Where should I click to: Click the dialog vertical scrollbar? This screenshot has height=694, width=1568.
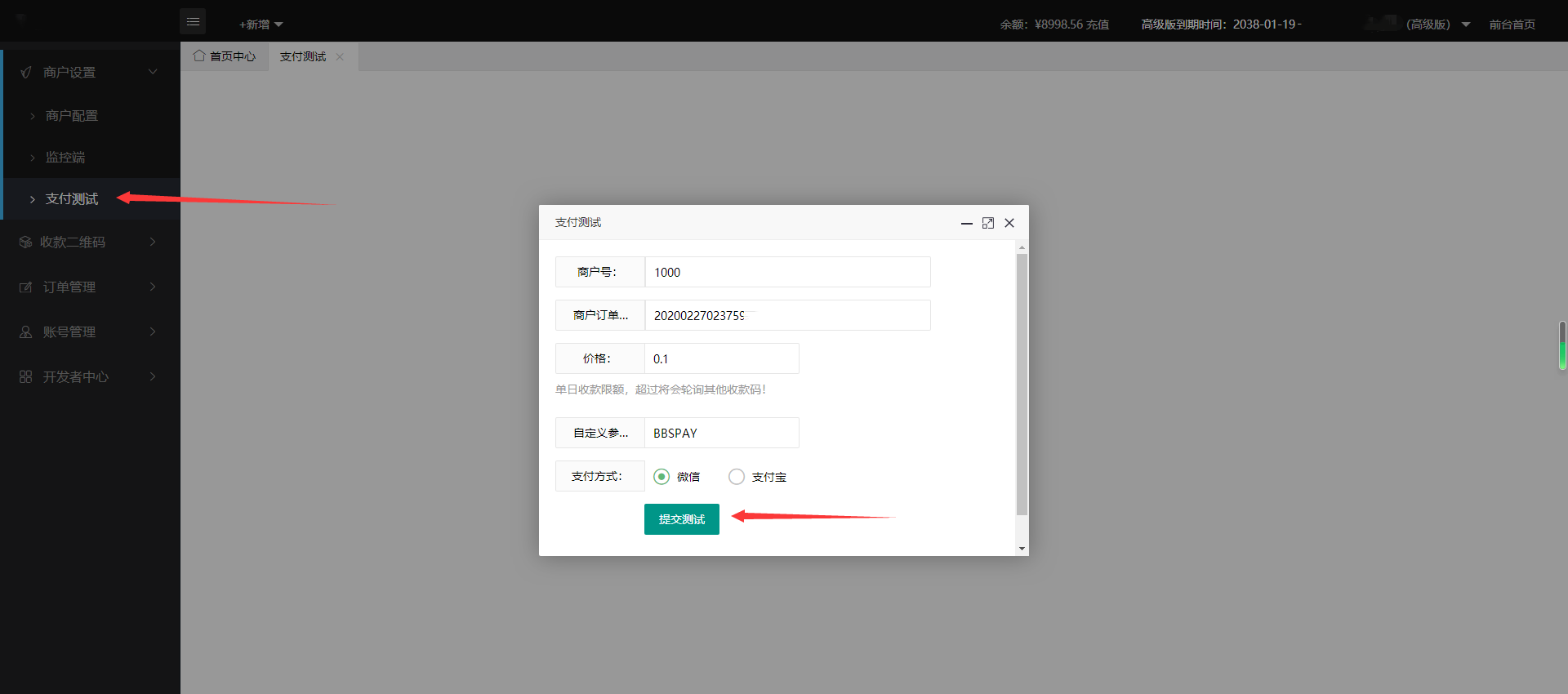pos(1022,384)
